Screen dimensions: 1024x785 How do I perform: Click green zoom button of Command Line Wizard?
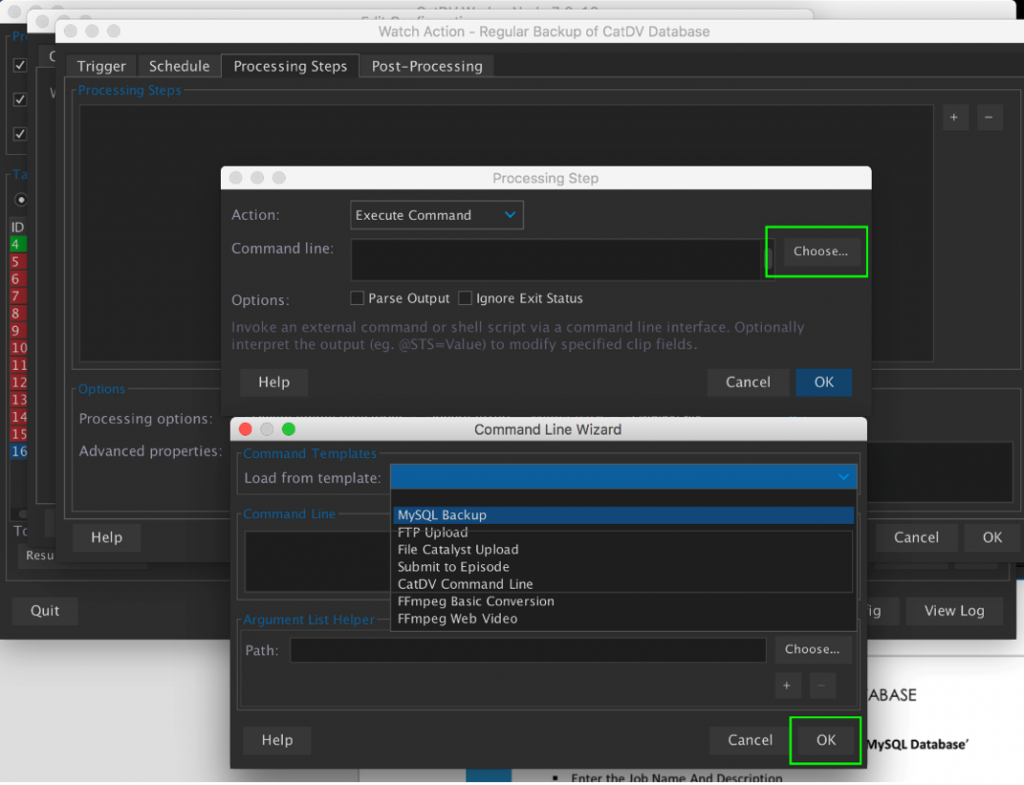coord(289,429)
